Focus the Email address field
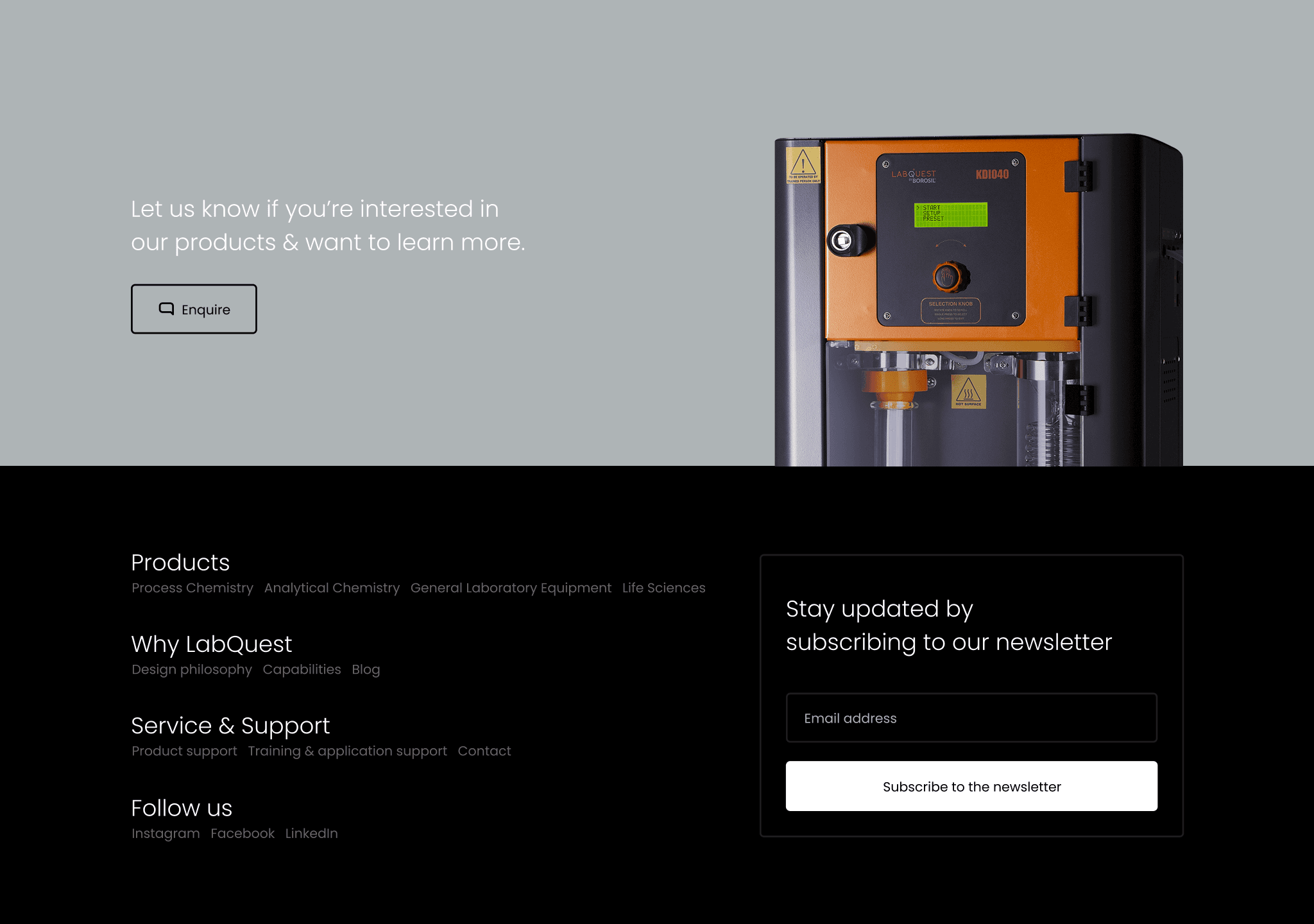Viewport: 1314px width, 924px height. [971, 718]
